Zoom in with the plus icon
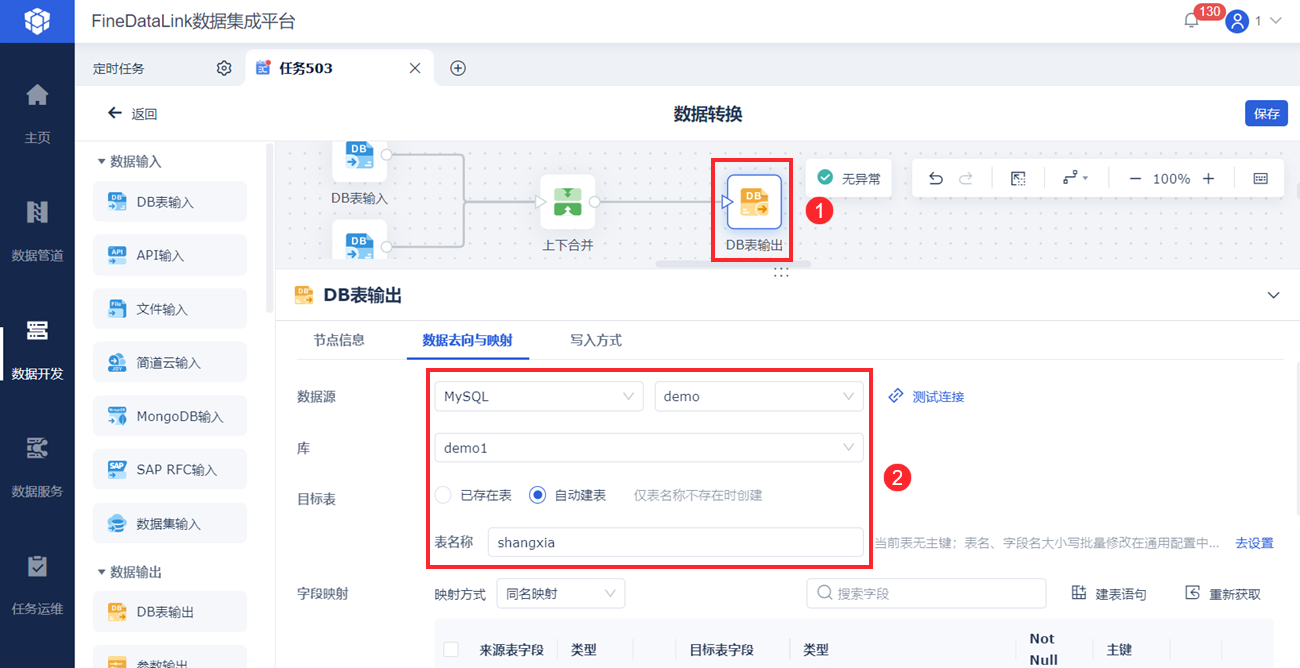This screenshot has height=668, width=1300. (x=1208, y=178)
